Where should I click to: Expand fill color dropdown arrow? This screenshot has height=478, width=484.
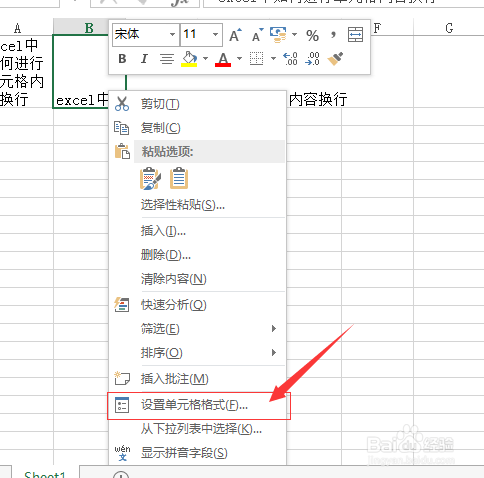point(205,59)
